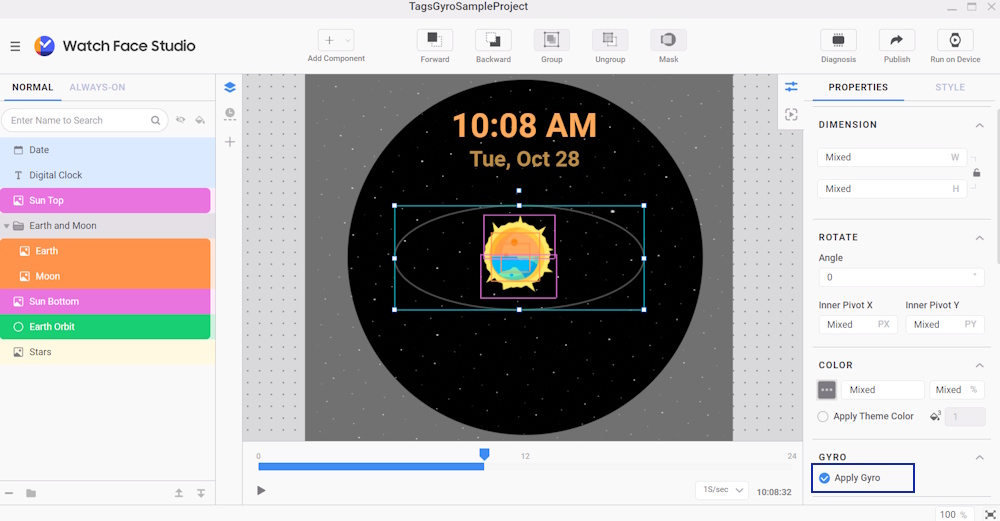The height and width of the screenshot is (521, 1000).
Task: Toggle layer visibility eye icon
Action: (181, 120)
